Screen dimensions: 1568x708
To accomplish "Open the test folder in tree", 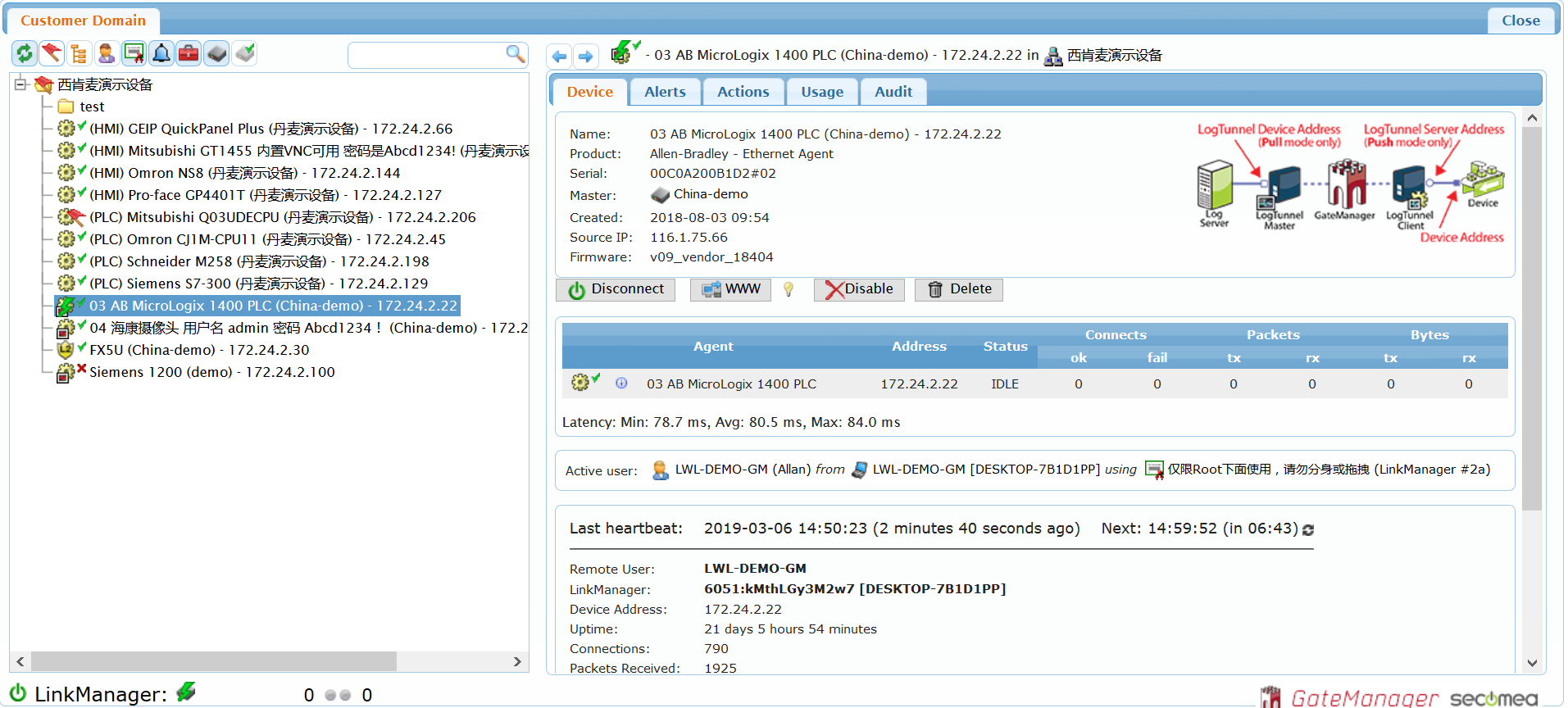I will (x=92, y=107).
